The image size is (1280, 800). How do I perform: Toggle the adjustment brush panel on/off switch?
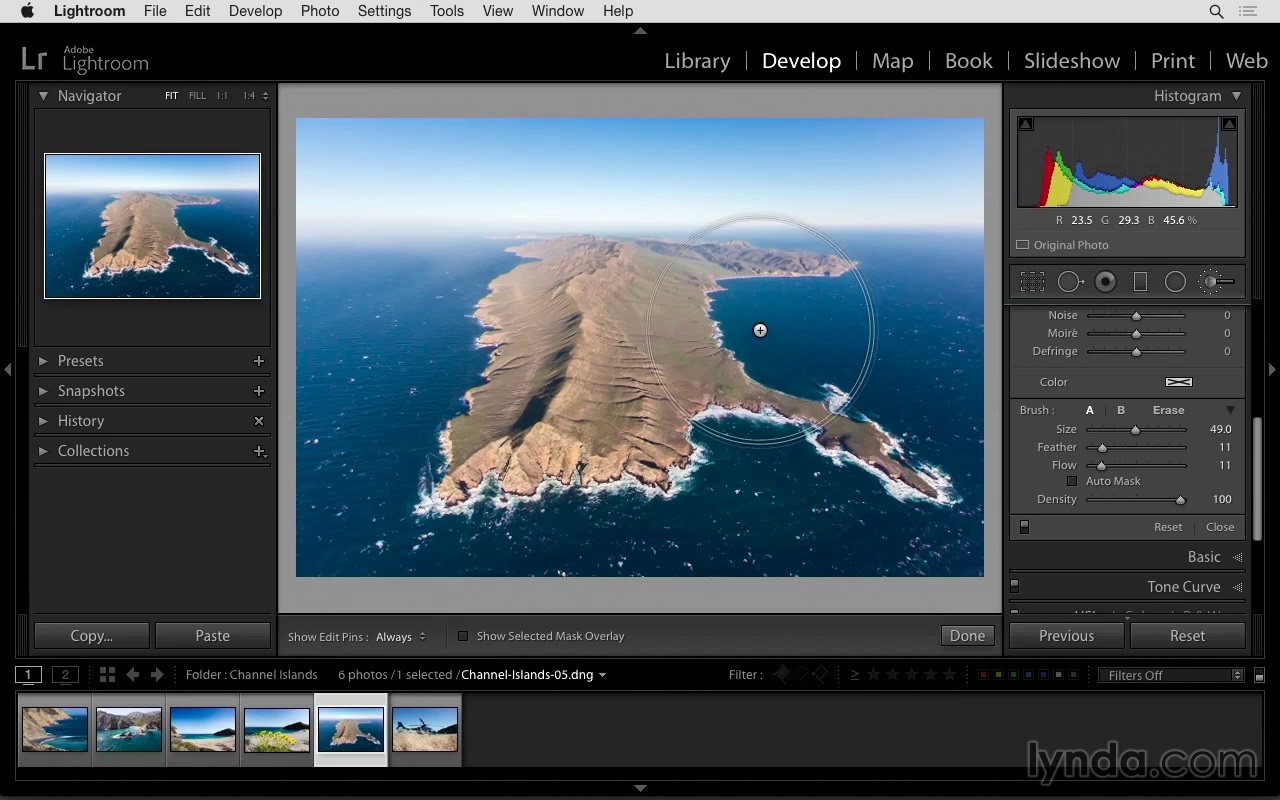(x=1024, y=527)
